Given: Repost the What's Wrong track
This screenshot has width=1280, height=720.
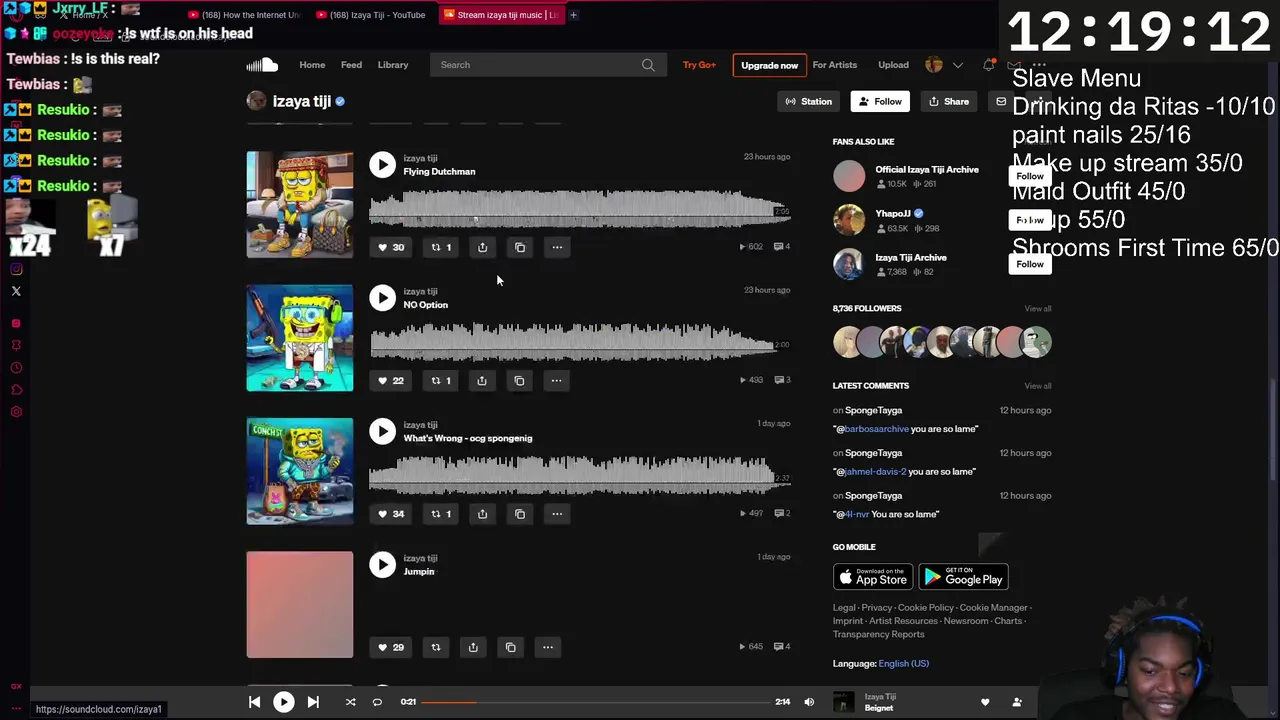Looking at the screenshot, I should [x=441, y=514].
